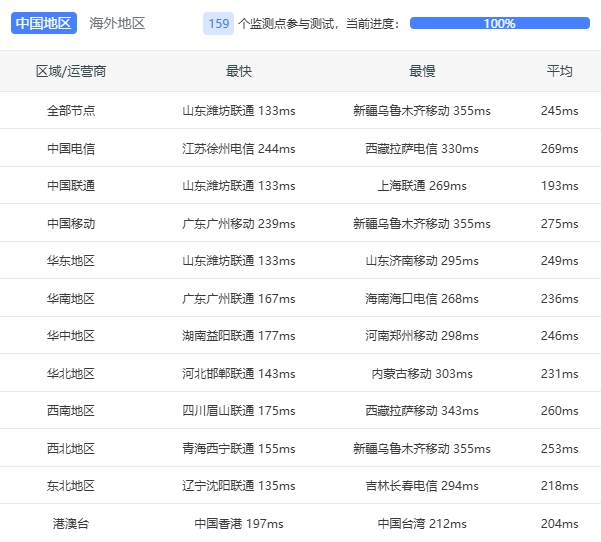Click 海南海口电信 268ms cell
Screen dimensions: 601x542
pos(422,299)
